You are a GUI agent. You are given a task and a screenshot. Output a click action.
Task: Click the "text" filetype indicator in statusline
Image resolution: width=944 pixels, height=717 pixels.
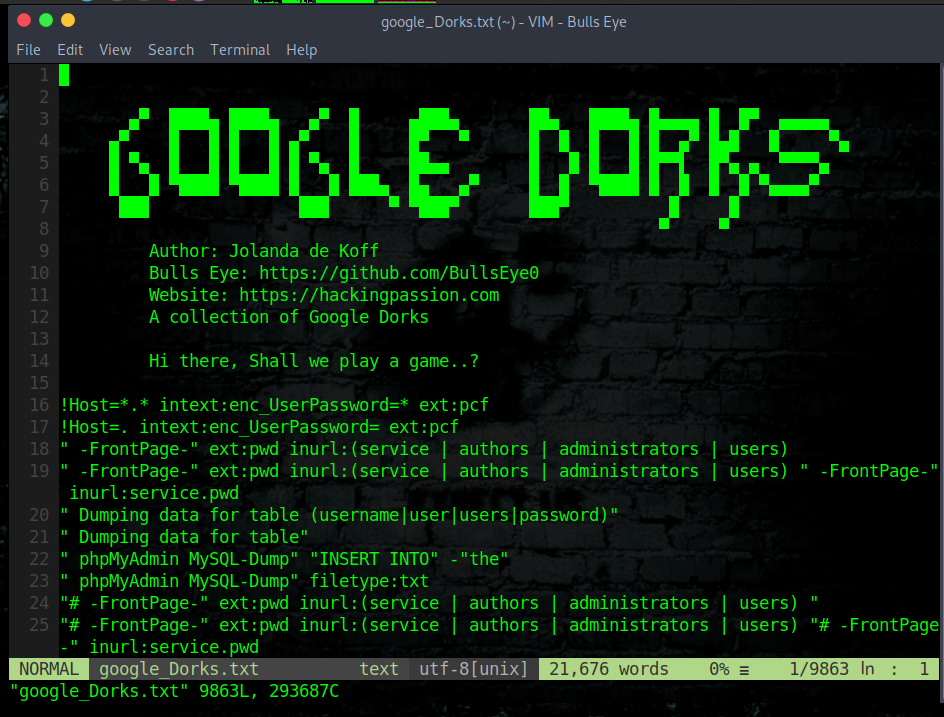(x=378, y=669)
